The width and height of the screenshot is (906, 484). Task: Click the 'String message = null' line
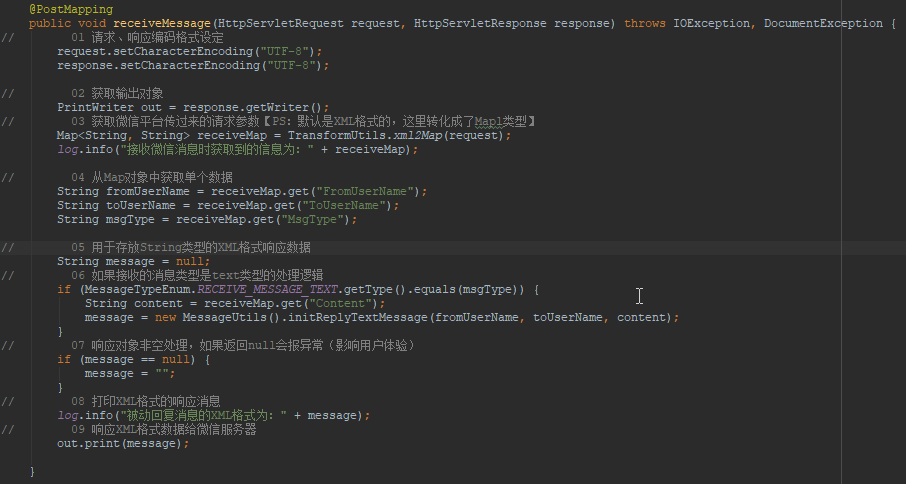tap(133, 262)
